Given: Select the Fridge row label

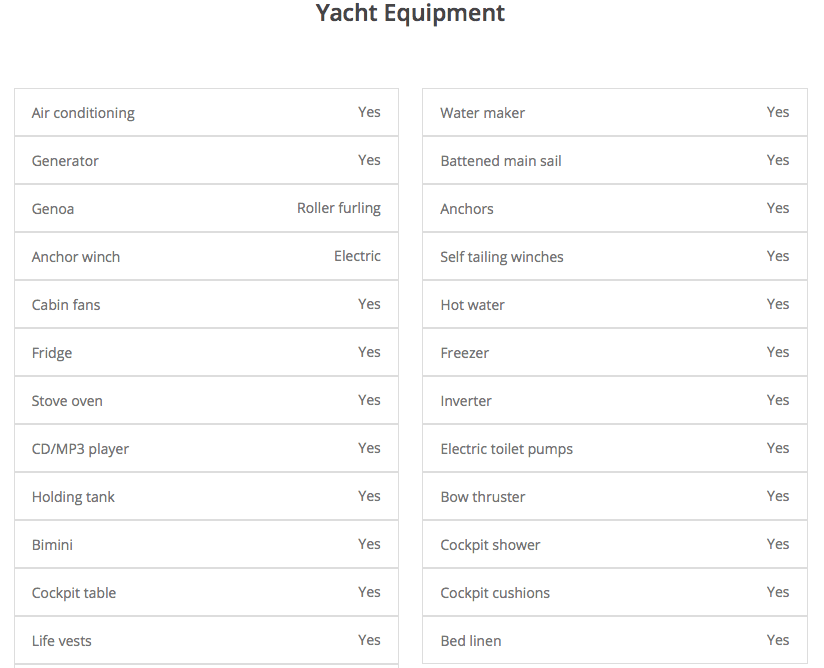Looking at the screenshot, I should [x=52, y=353].
